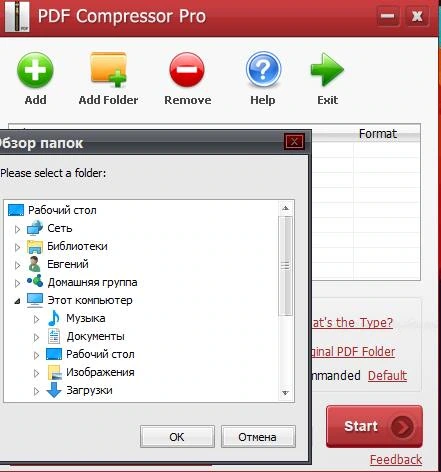Expand the Евгений tree node
Screen dimensions: 441x472
point(17,265)
